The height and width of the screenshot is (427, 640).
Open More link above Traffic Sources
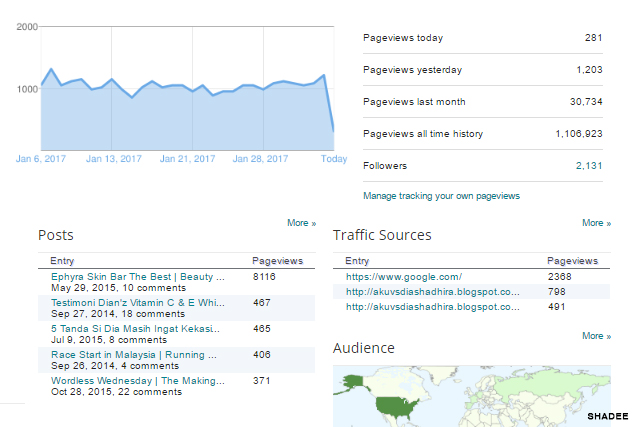pyautogui.click(x=596, y=223)
